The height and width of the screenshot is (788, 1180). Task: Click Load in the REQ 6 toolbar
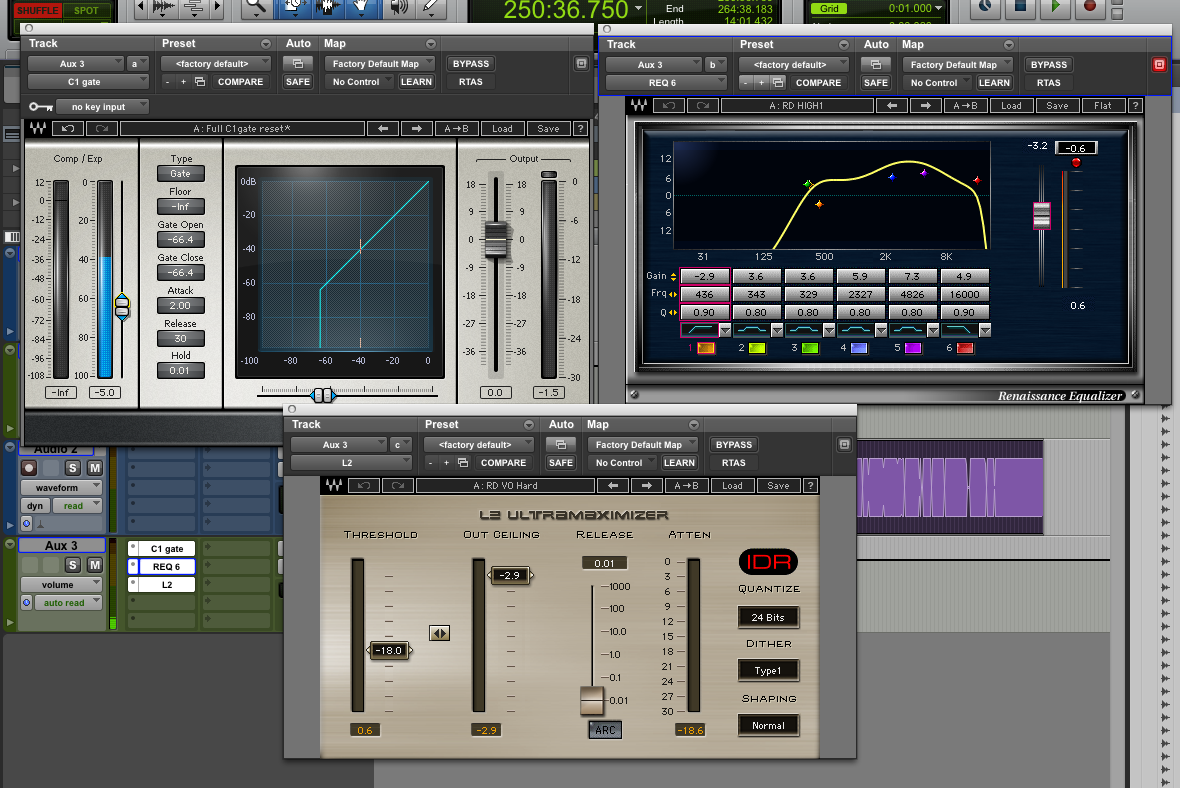pyautogui.click(x=1011, y=105)
